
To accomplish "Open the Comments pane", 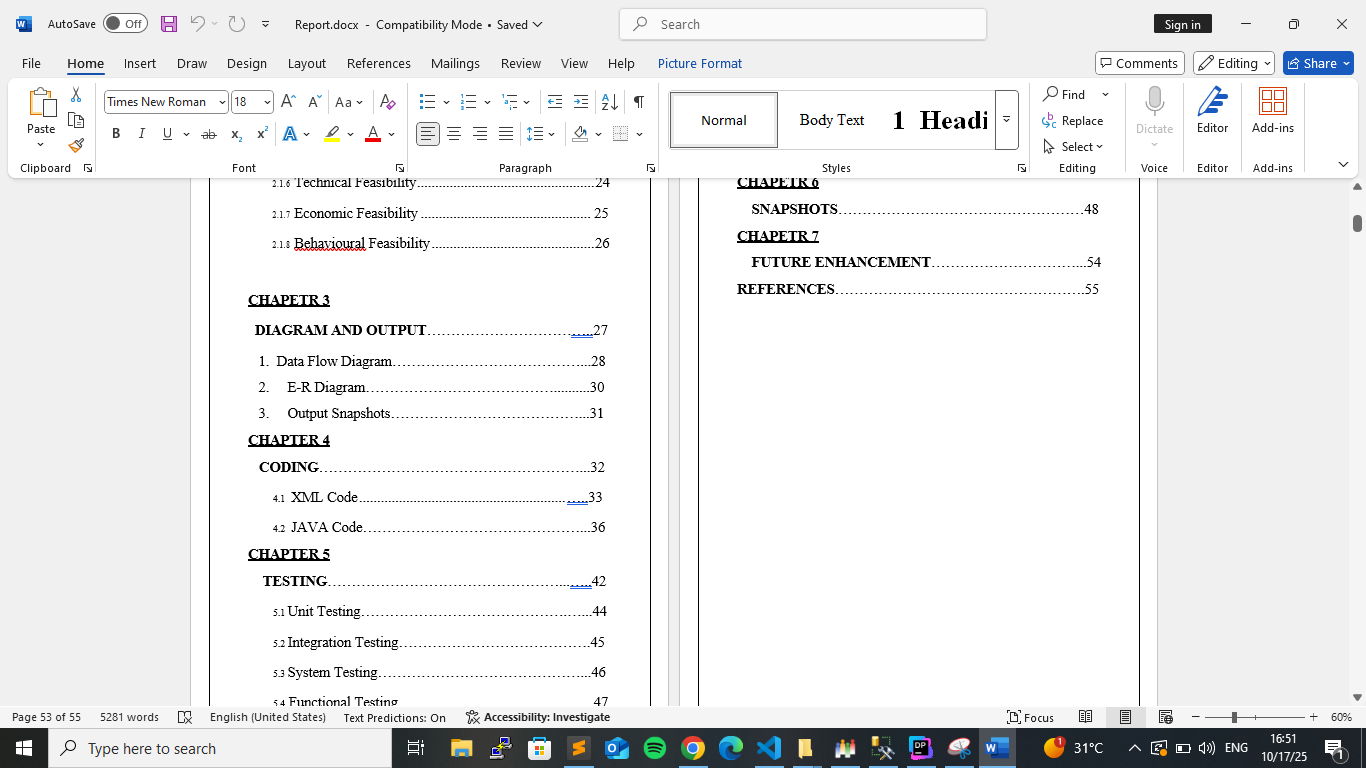I will 1139,63.
